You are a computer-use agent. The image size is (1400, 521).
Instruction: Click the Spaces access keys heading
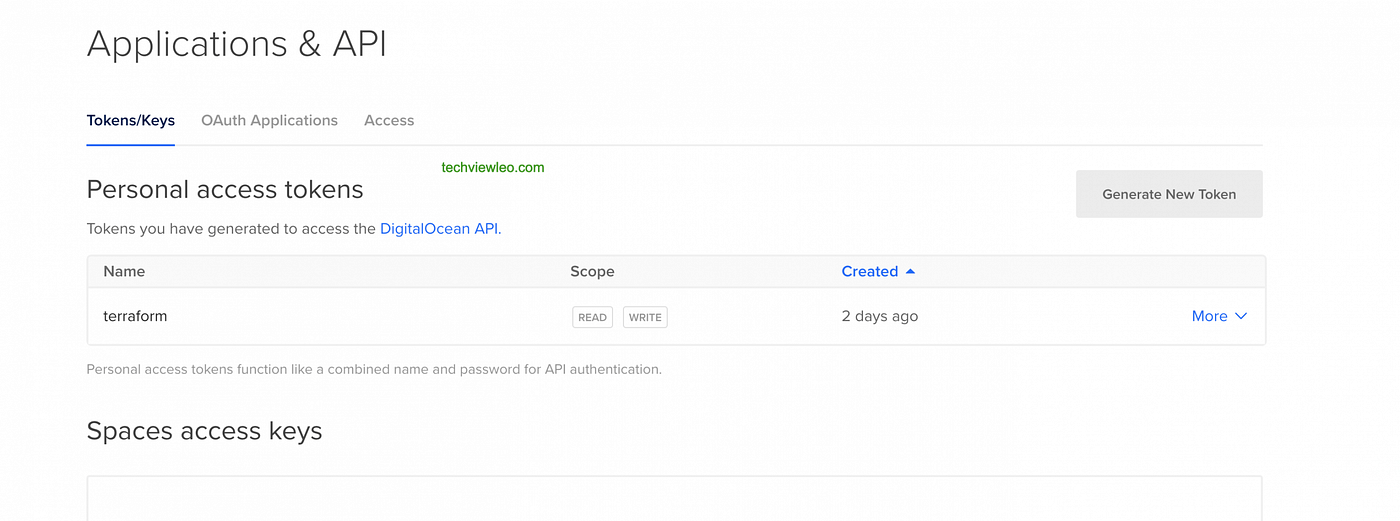point(204,431)
